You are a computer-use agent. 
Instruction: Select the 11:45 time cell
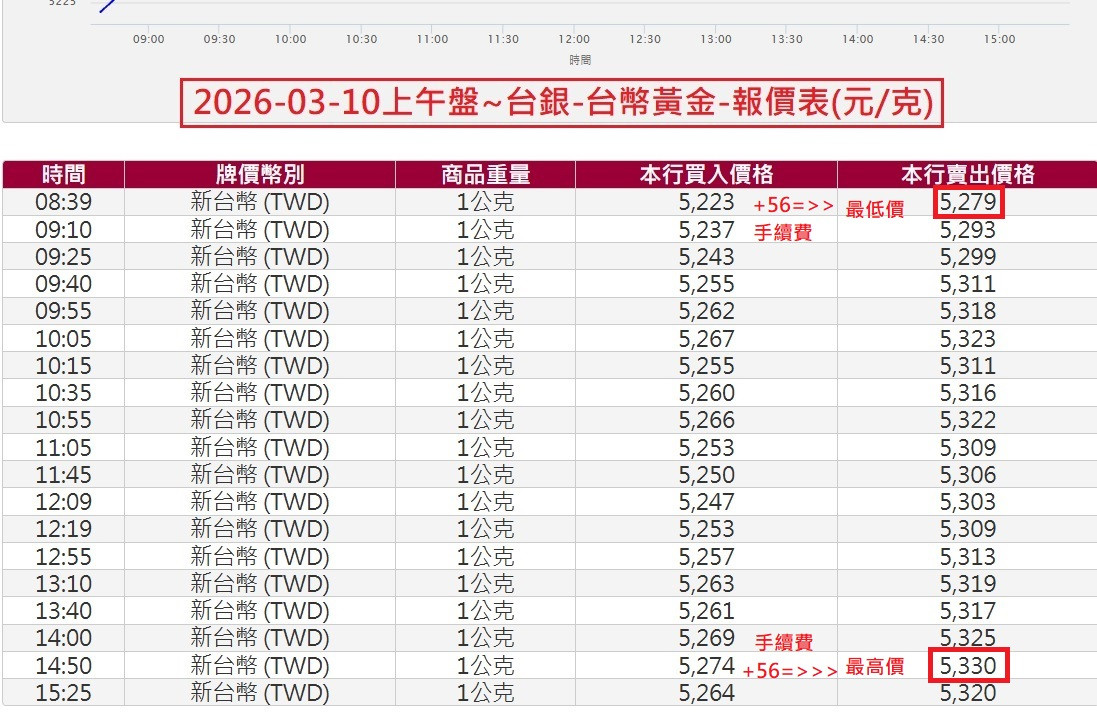point(64,475)
